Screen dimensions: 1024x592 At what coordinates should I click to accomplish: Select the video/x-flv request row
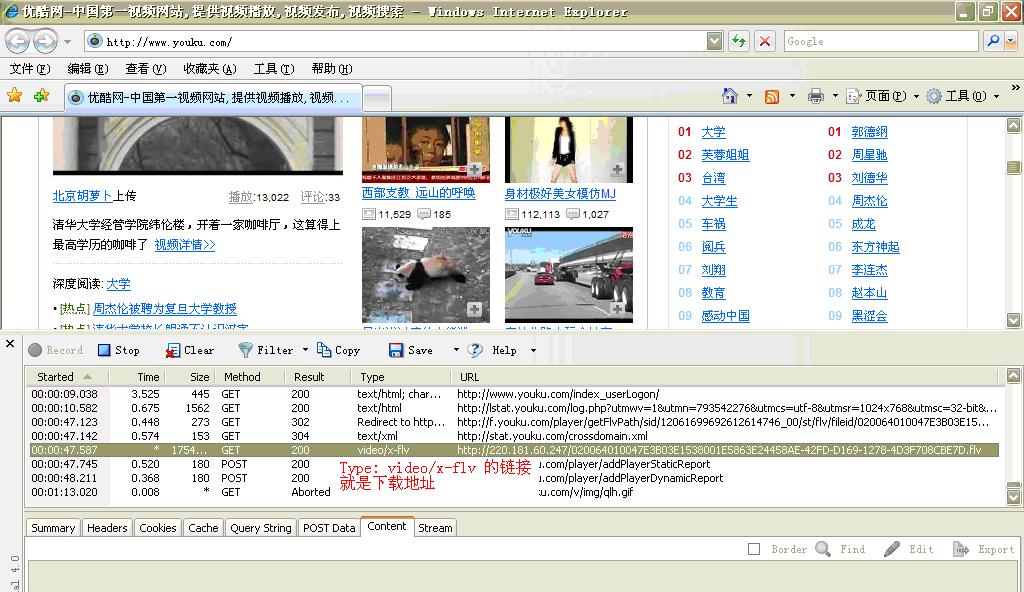pyautogui.click(x=514, y=450)
